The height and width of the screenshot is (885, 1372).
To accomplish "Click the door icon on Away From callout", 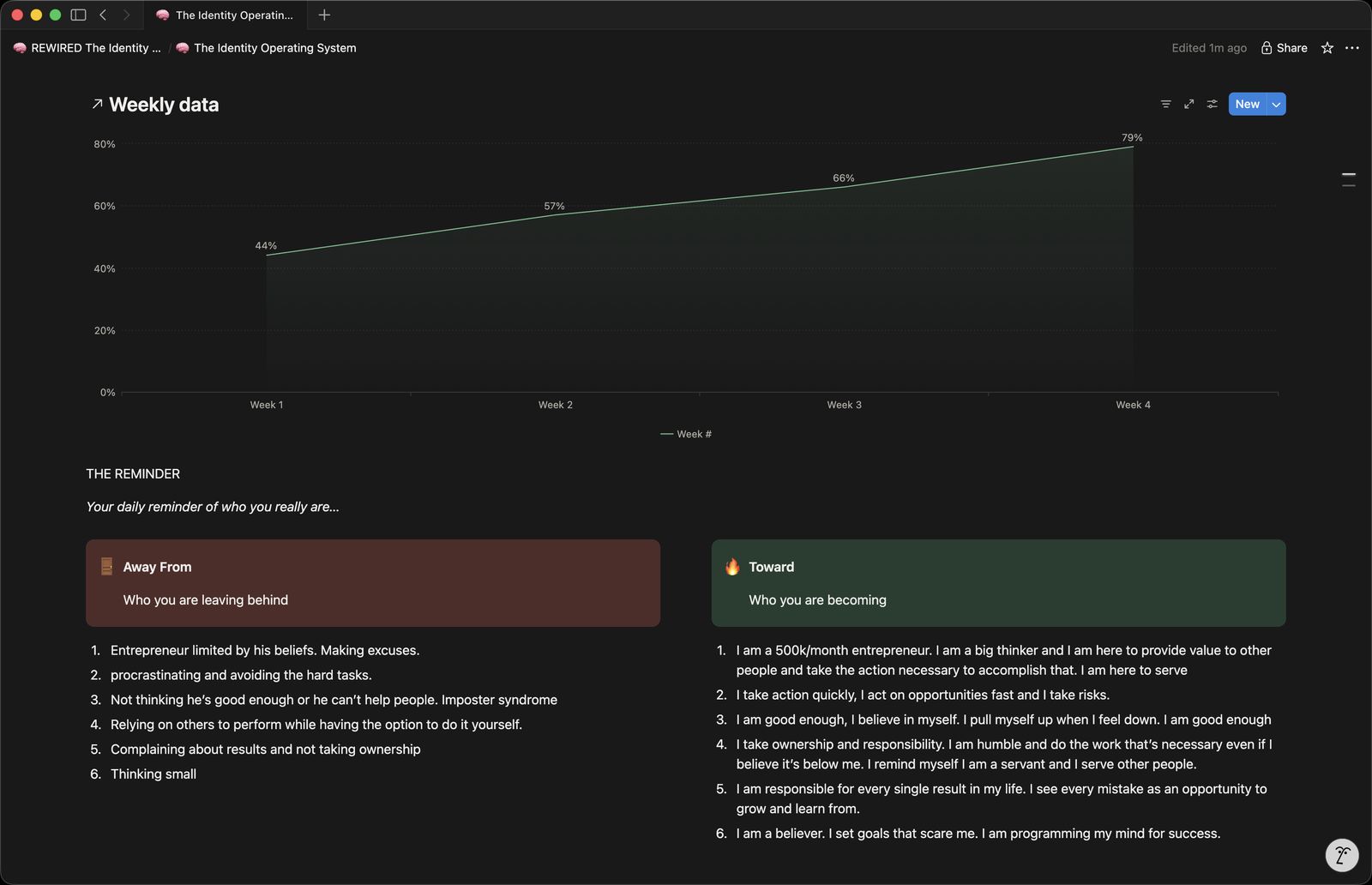I will pos(106,567).
